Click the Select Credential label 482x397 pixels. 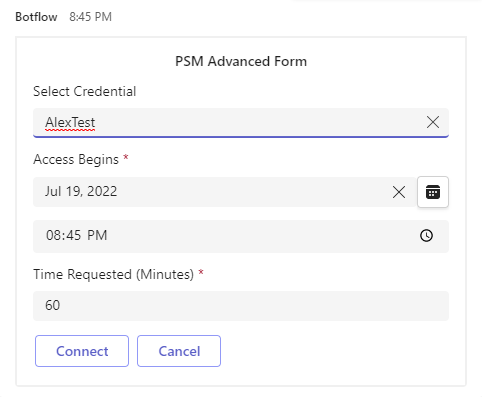click(x=85, y=91)
